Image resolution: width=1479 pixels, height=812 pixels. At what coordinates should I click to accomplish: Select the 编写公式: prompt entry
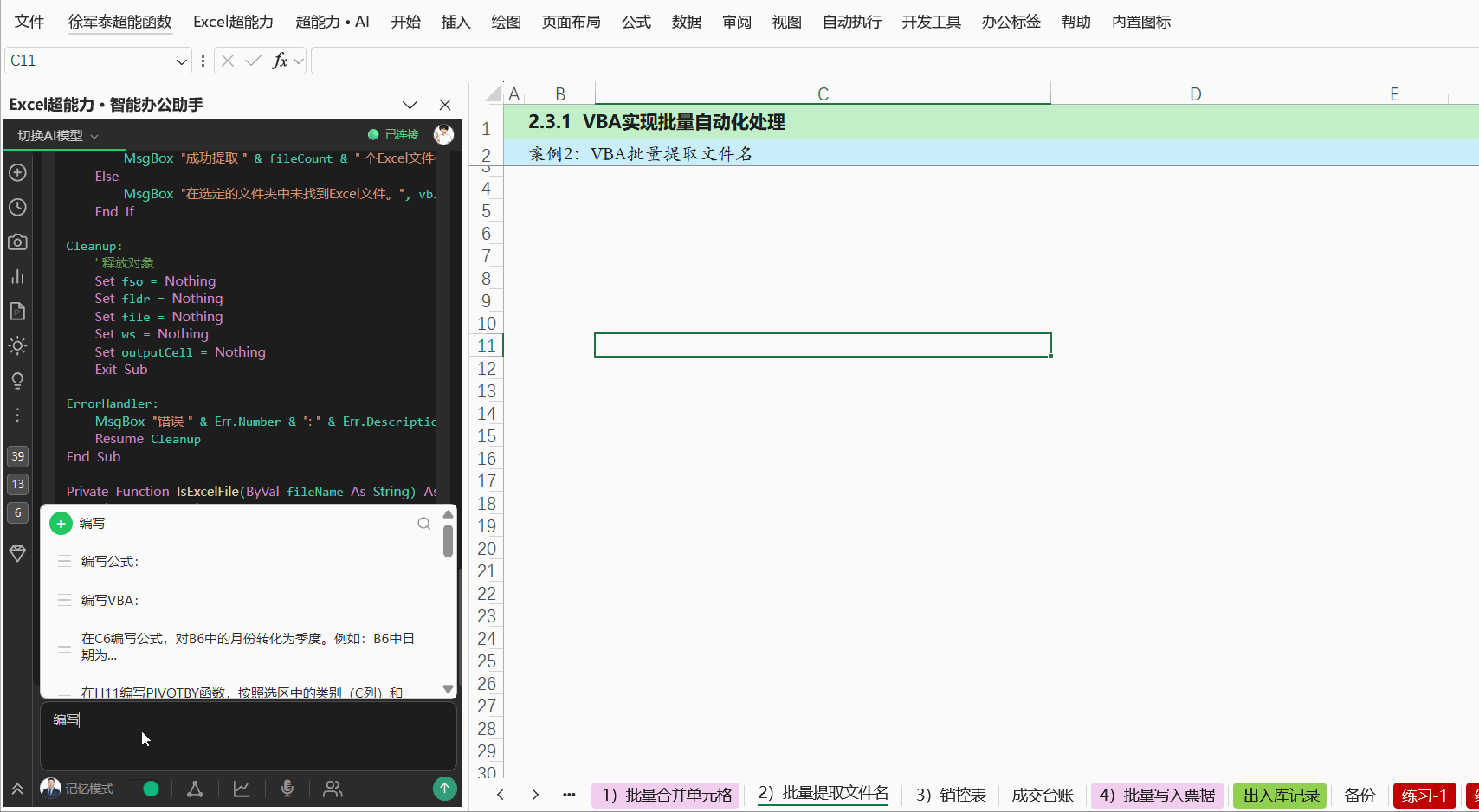(110, 561)
